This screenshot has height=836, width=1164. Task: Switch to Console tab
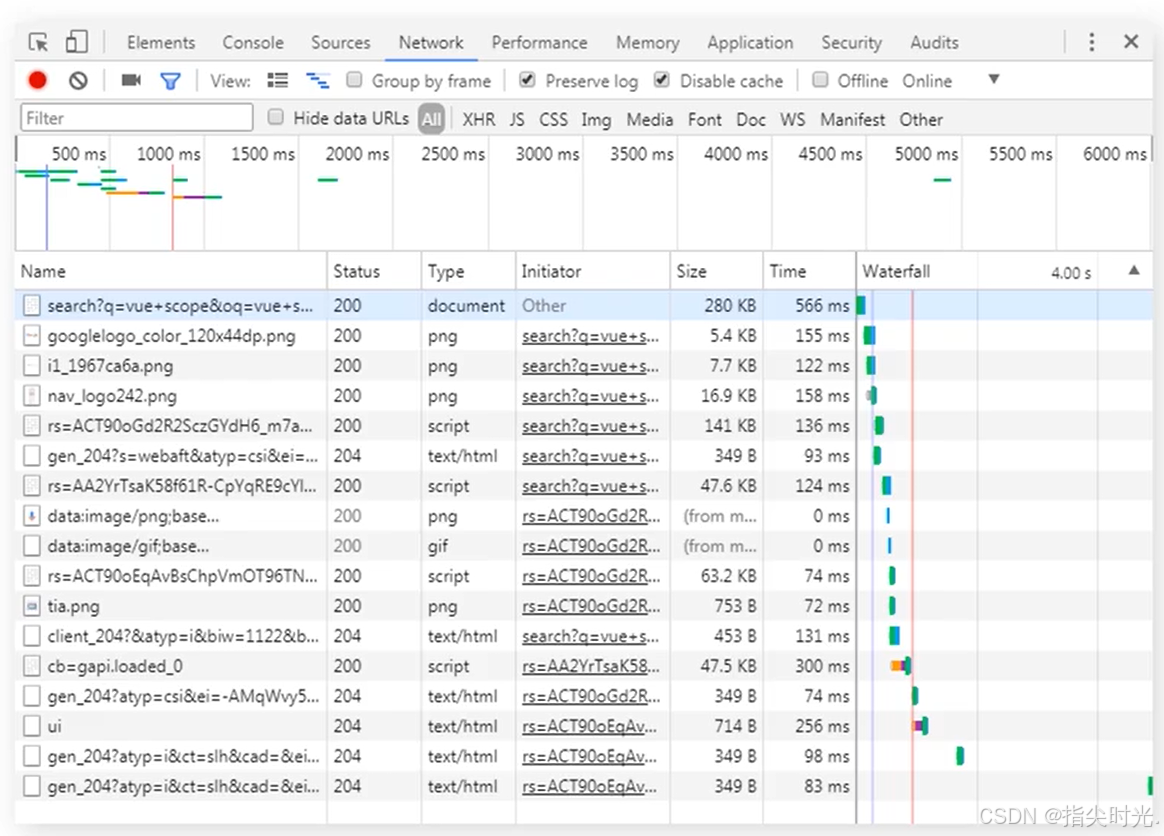[253, 43]
